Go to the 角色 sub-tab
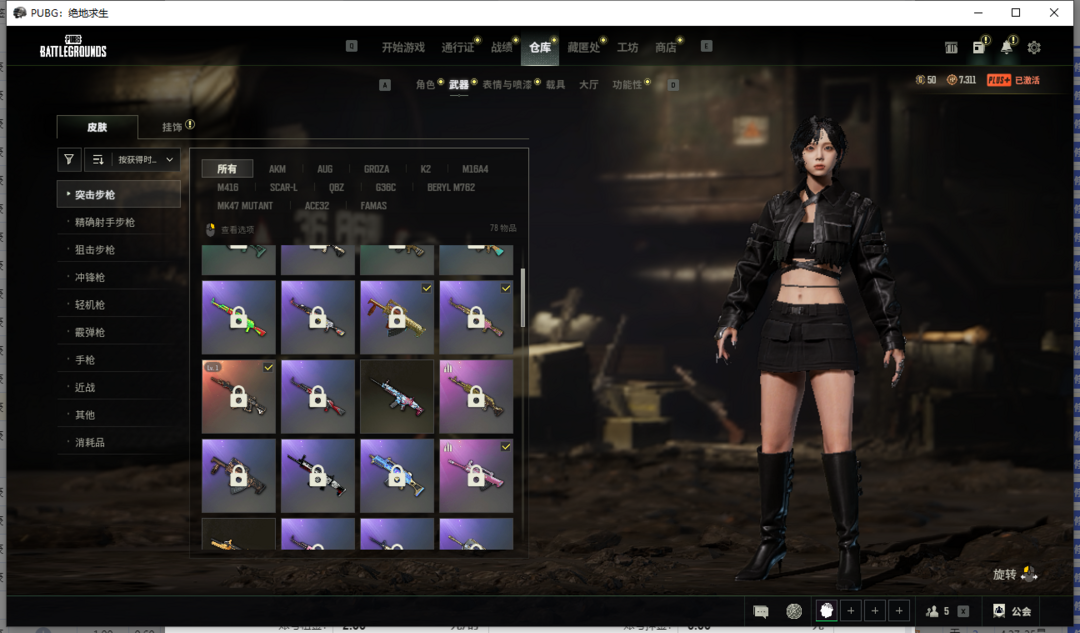 425,84
